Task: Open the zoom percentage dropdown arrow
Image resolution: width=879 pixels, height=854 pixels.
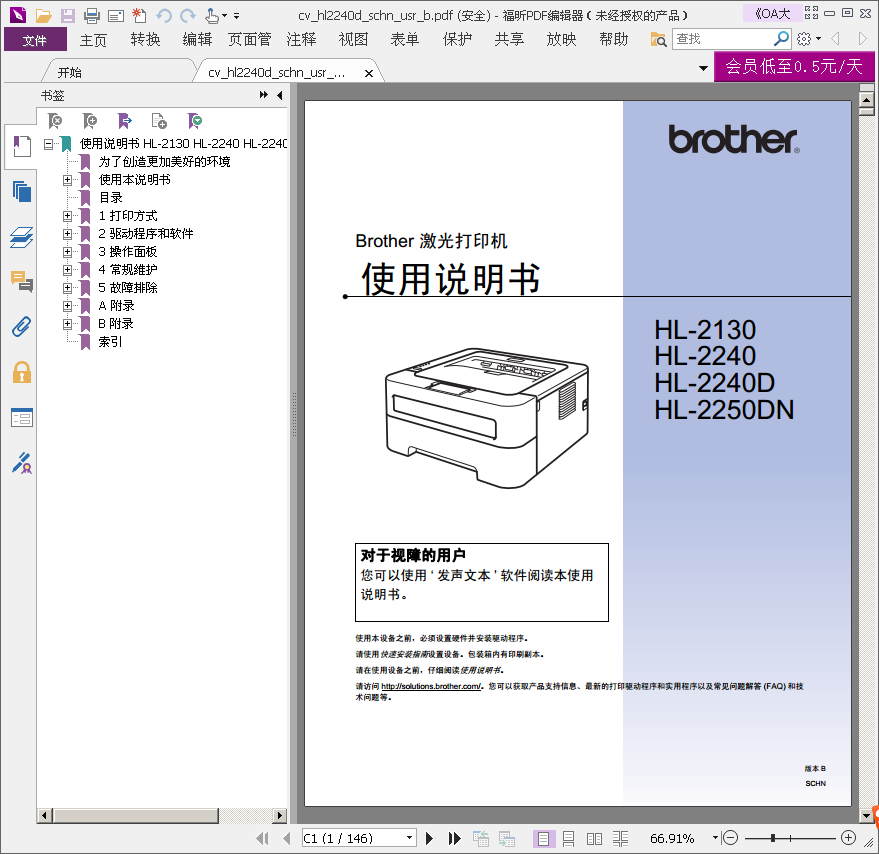Action: click(715, 838)
